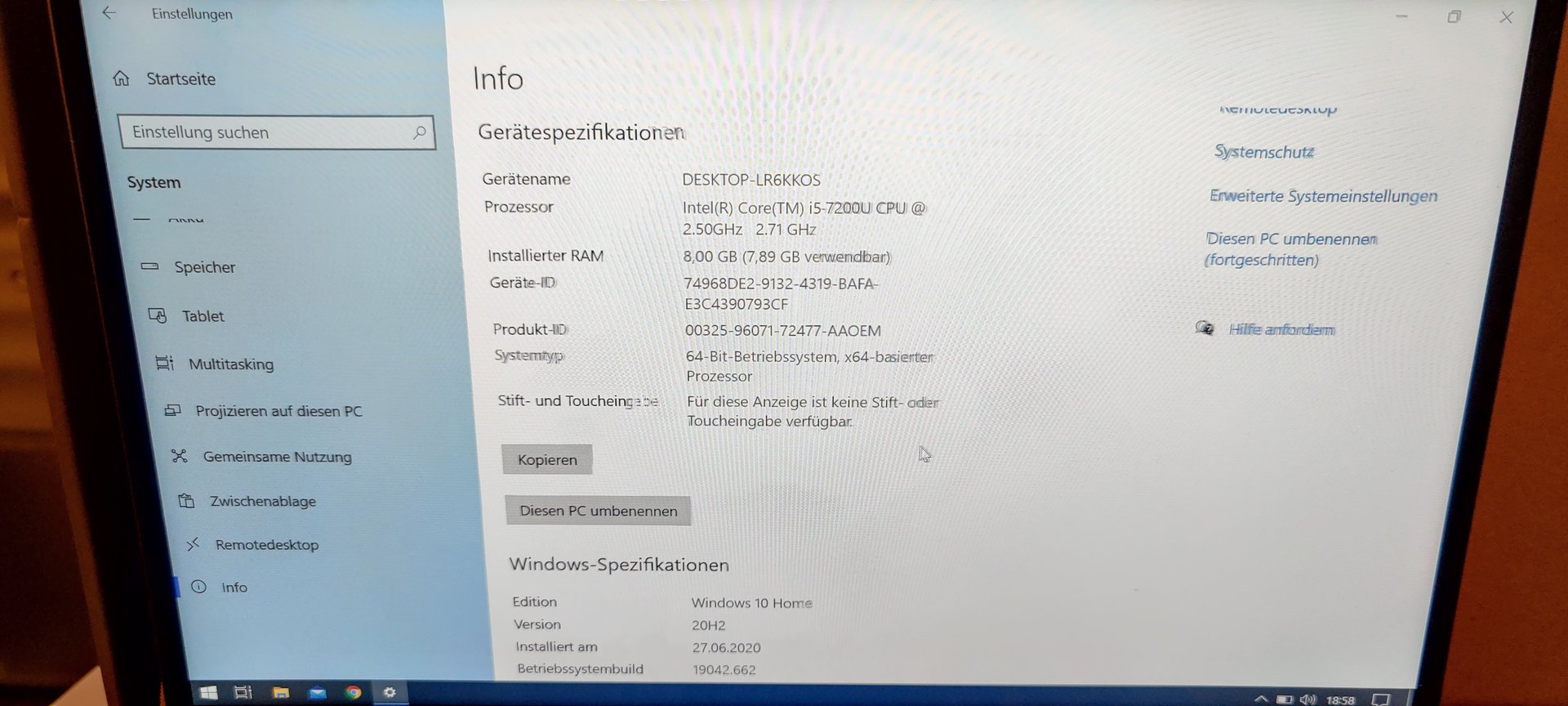Viewport: 1568px width, 706px height.
Task: Open the clock showing 18:58
Action: (x=1340, y=700)
